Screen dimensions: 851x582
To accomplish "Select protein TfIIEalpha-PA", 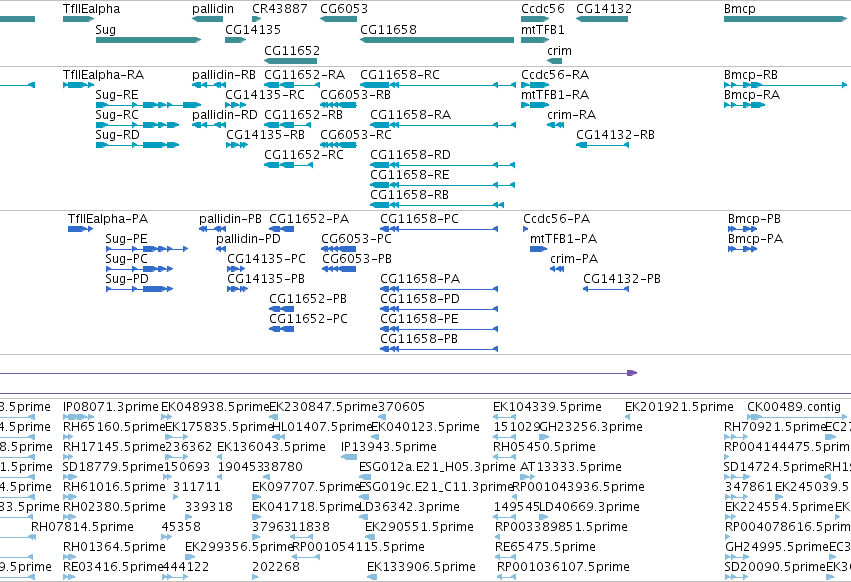I will click(x=80, y=229).
